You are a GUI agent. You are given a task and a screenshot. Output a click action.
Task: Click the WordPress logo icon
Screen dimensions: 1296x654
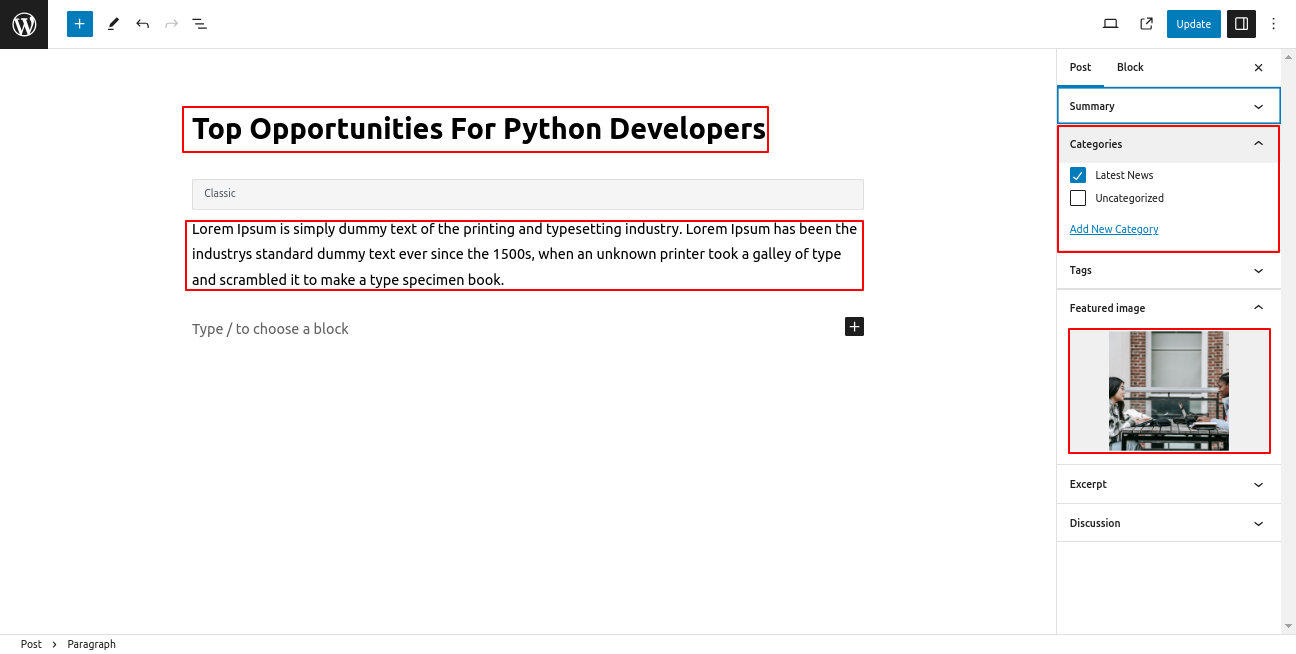pyautogui.click(x=24, y=24)
